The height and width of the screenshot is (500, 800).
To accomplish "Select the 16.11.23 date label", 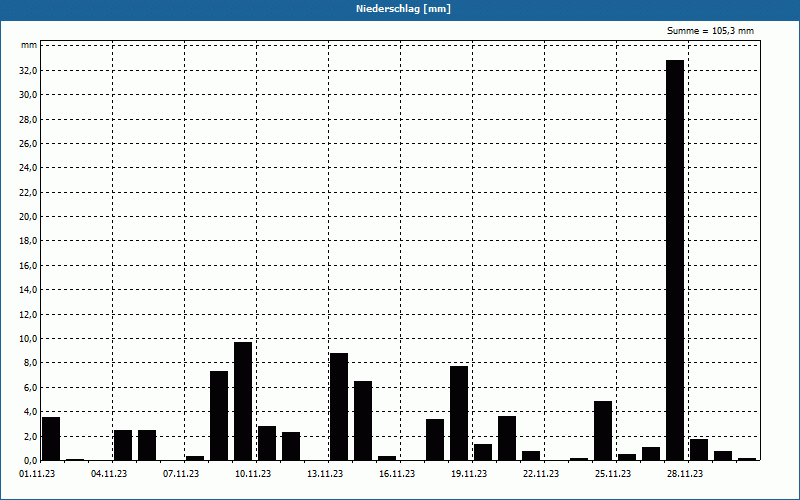I will 396,474.
